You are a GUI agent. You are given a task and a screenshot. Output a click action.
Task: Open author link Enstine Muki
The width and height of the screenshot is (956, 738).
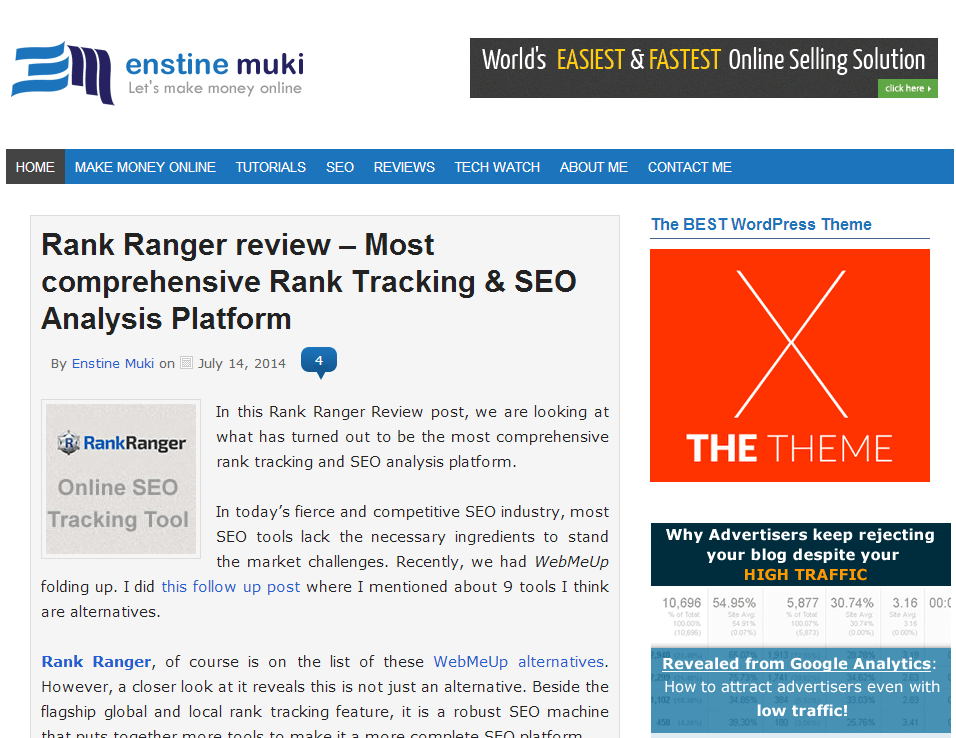[113, 364]
